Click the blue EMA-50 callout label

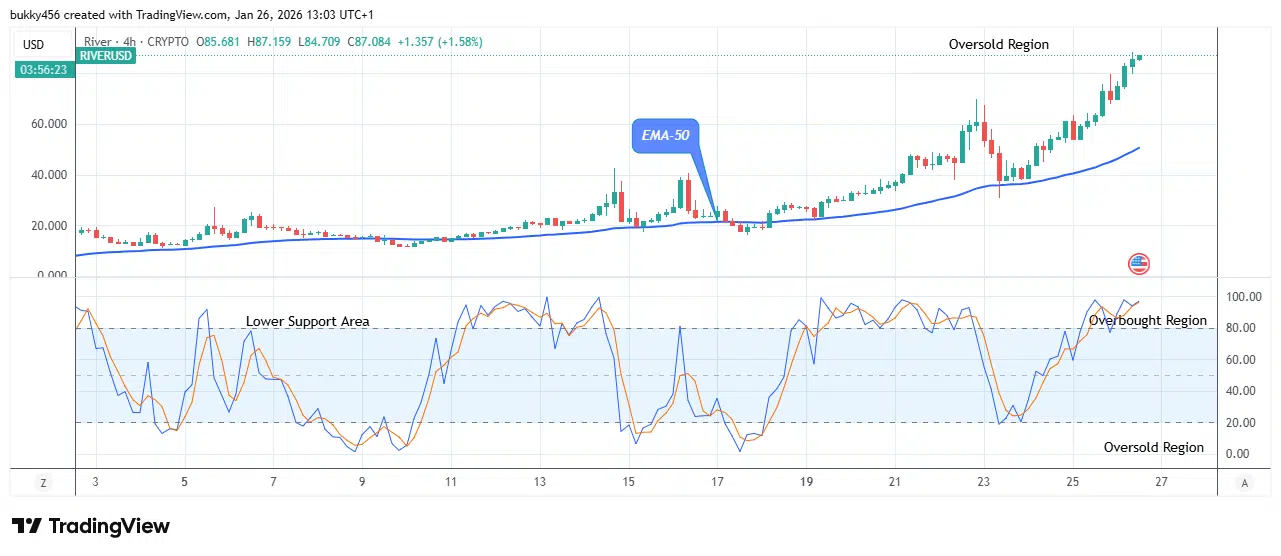[x=665, y=135]
